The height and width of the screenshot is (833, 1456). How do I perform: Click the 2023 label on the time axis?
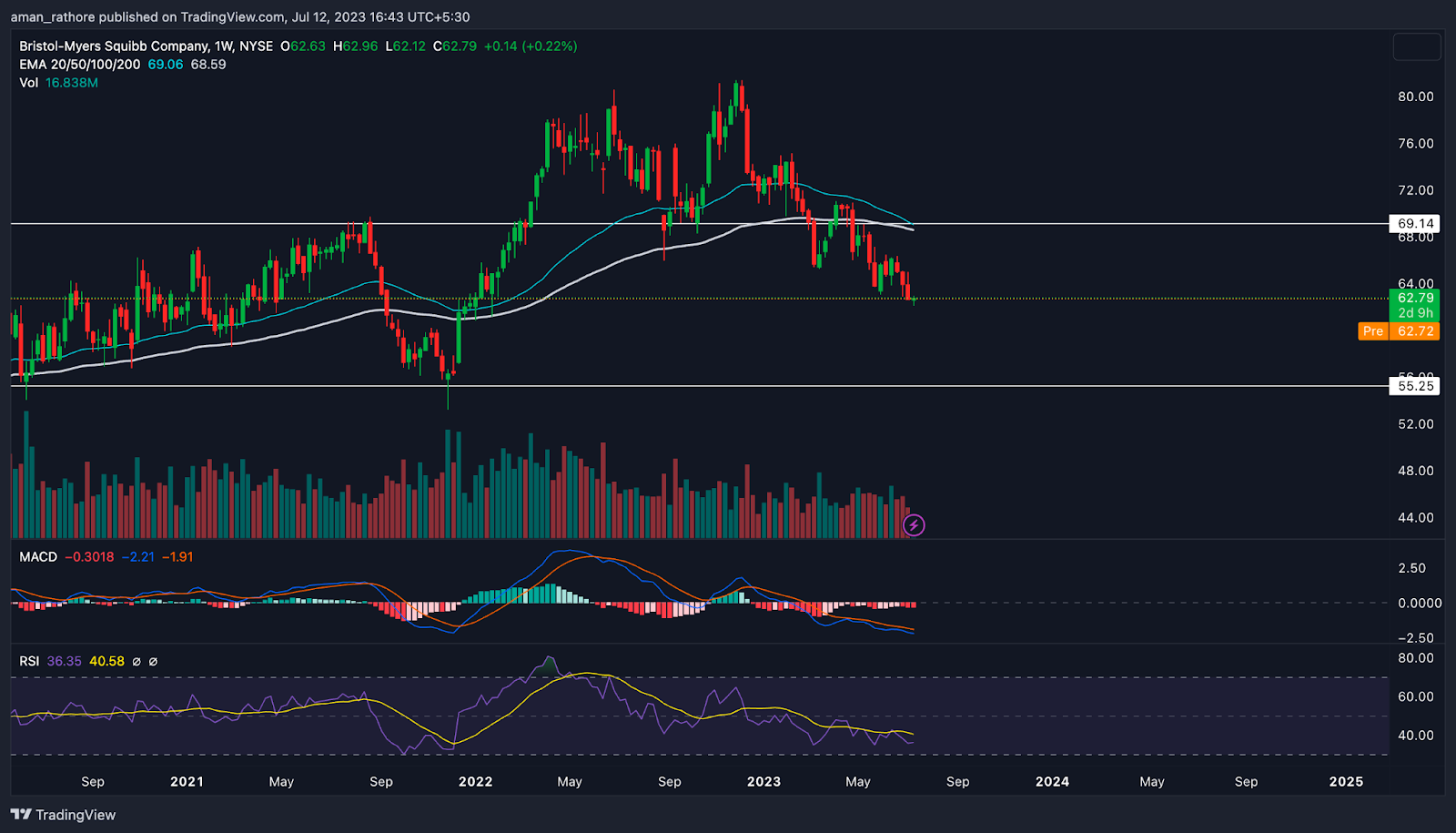pos(763,781)
